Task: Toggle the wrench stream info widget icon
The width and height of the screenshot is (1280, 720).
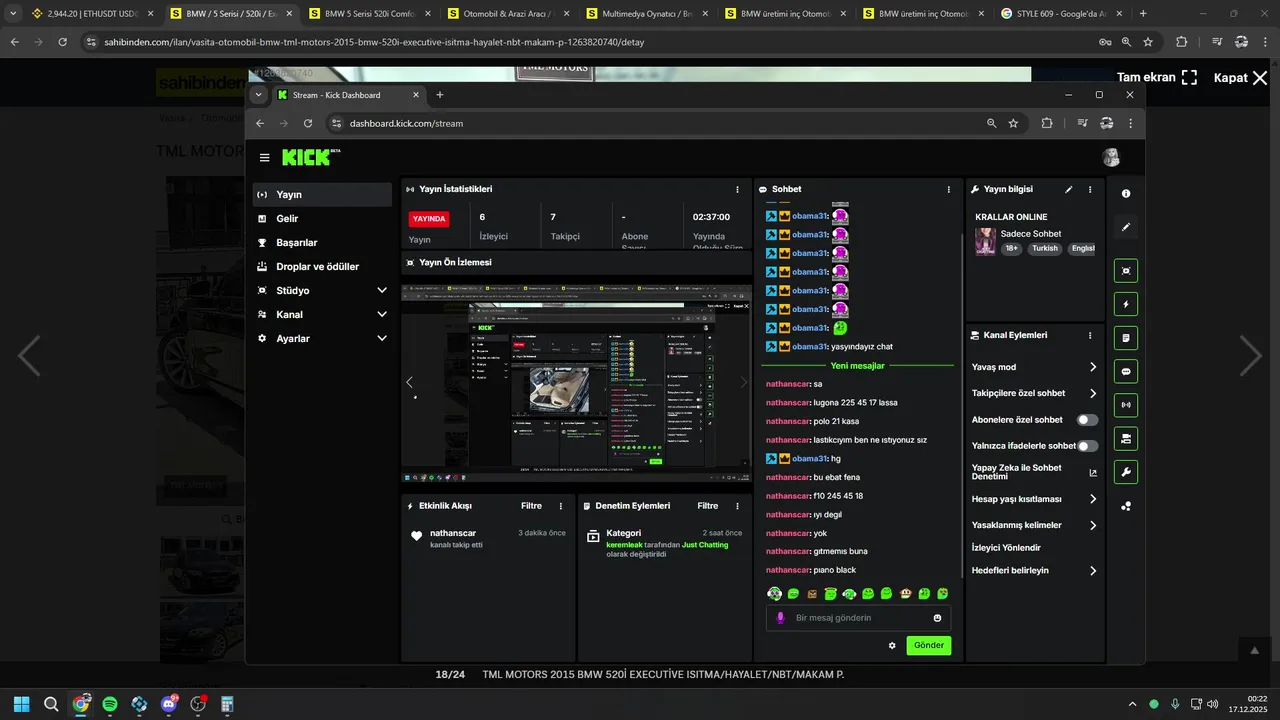Action: (1126, 472)
